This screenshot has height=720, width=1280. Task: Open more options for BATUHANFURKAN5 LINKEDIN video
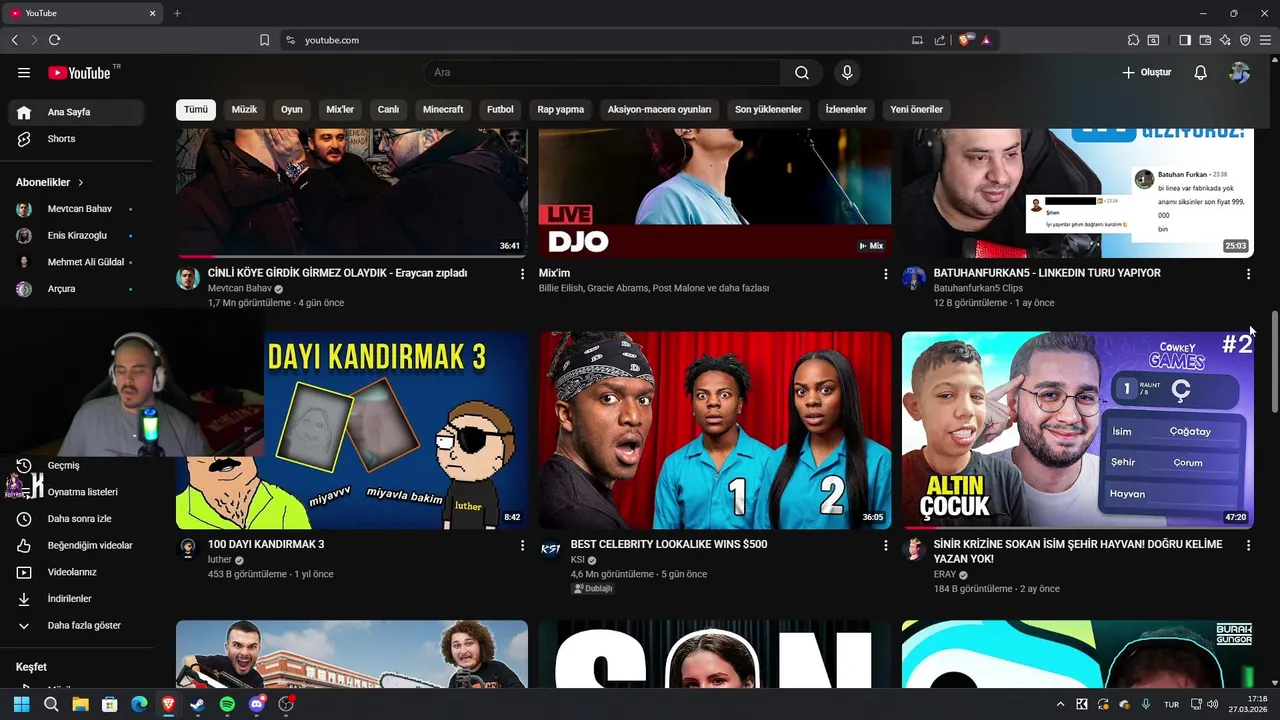[x=1248, y=274]
